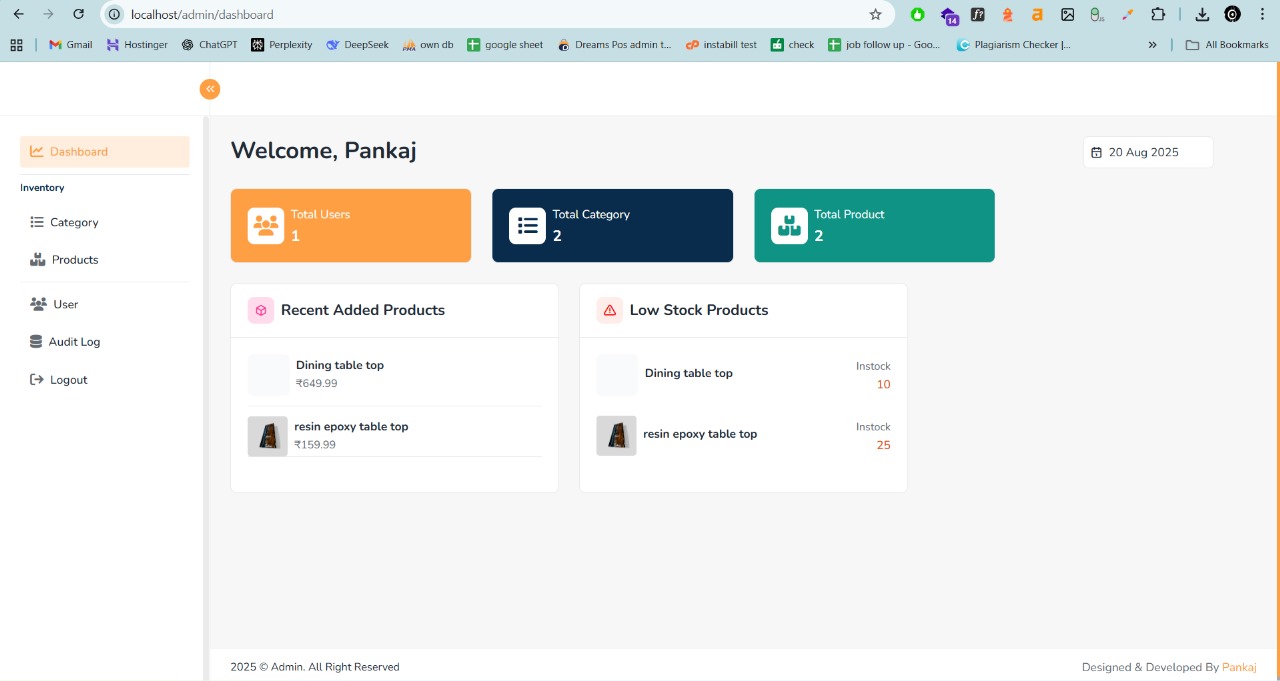Click the calendar icon next to 20 Aug 2025
This screenshot has width=1280, height=681.
(1096, 152)
